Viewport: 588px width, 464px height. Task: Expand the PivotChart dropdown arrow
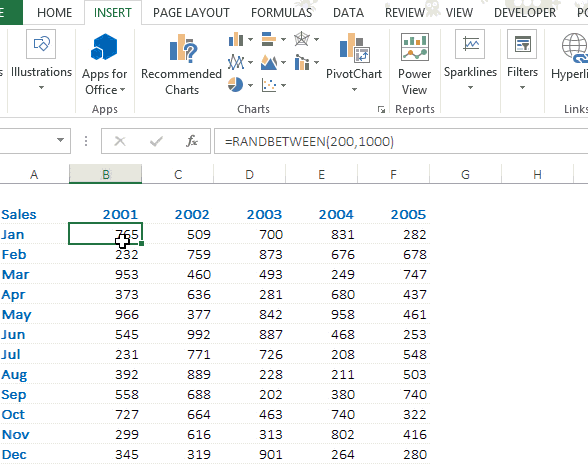click(354, 90)
